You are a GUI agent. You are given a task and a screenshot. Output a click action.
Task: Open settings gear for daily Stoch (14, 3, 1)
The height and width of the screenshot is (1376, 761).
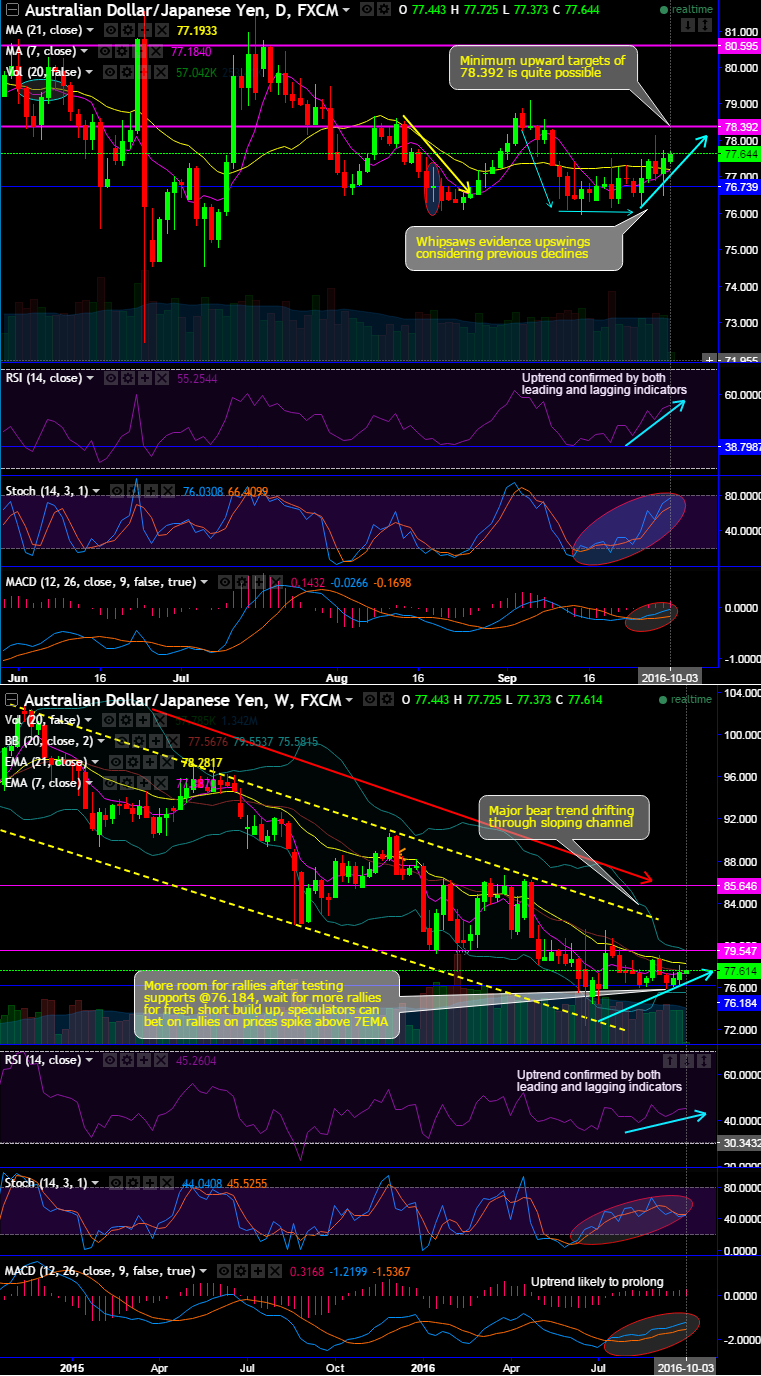pyautogui.click(x=135, y=491)
